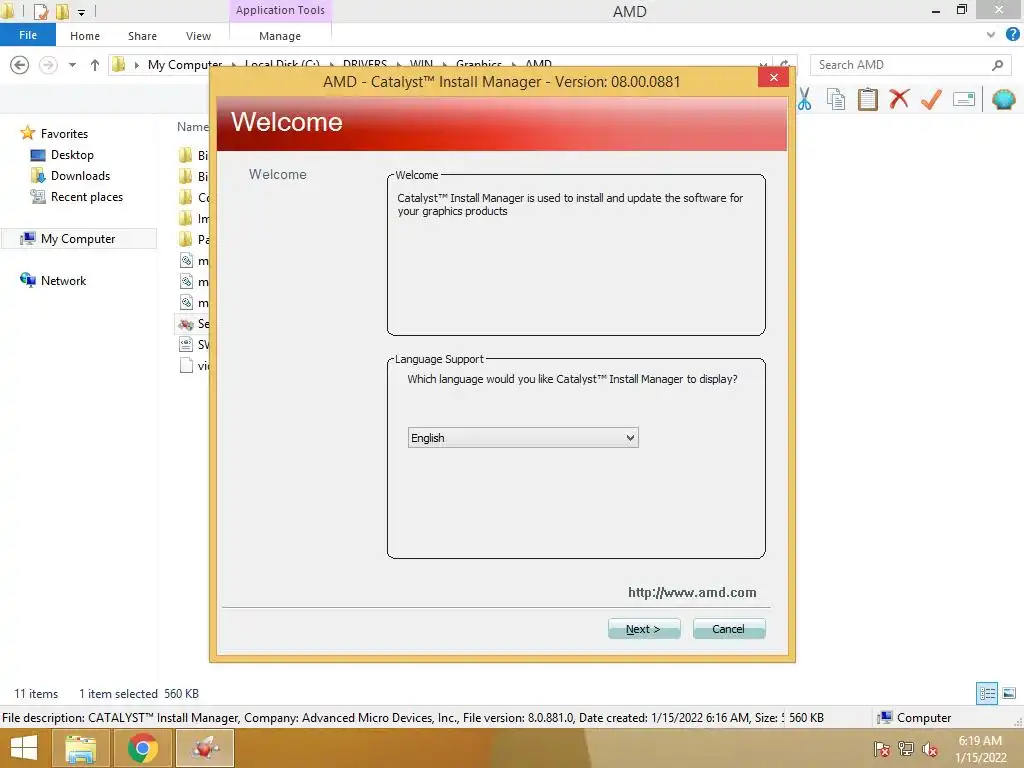Open the Manage ribbon tab
Viewport: 1024px width, 768px height.
(x=280, y=36)
